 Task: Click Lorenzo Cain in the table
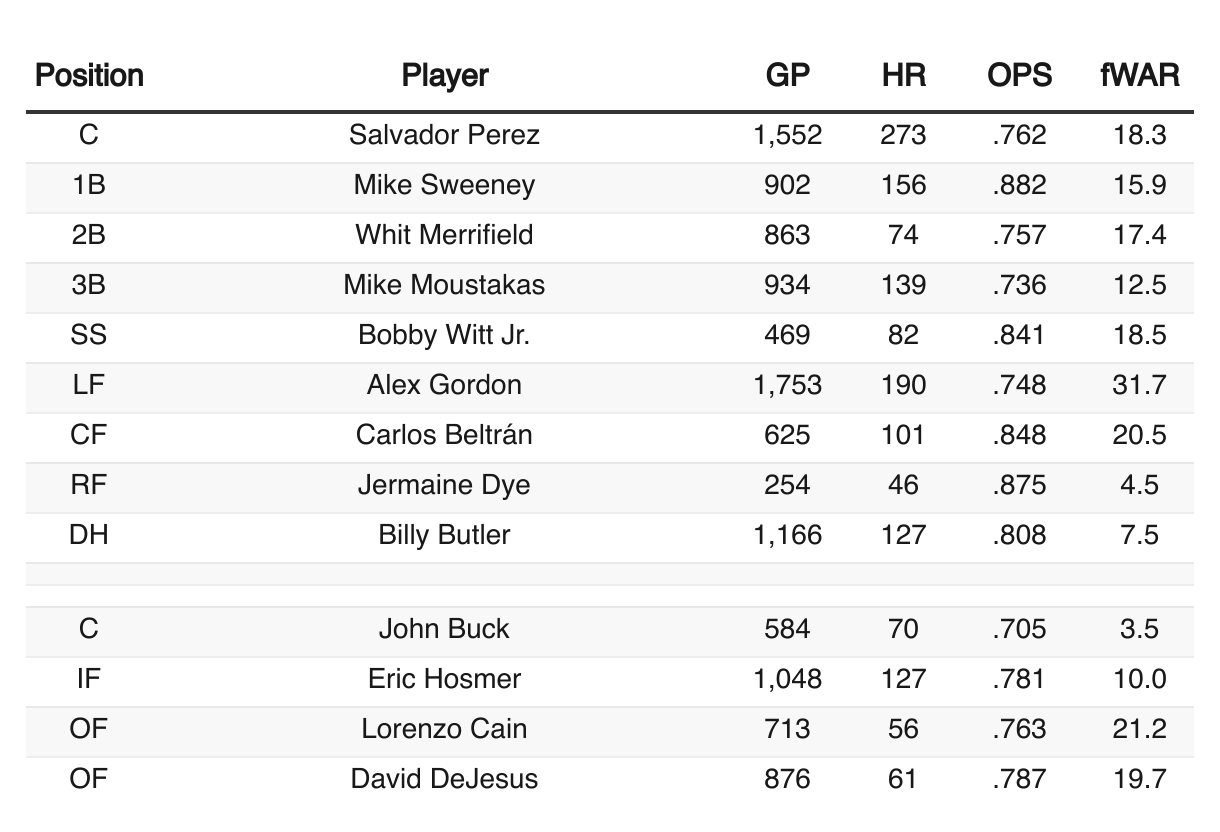pos(444,729)
